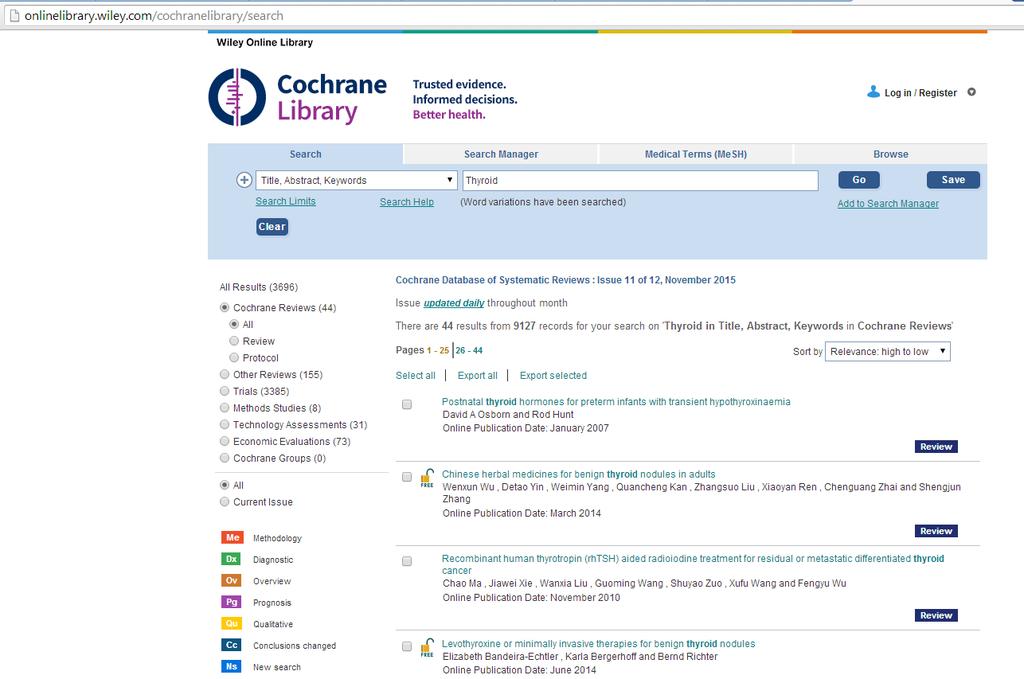The height and width of the screenshot is (679, 1024).
Task: Click the gear icon next to Register
Action: pos(972,92)
